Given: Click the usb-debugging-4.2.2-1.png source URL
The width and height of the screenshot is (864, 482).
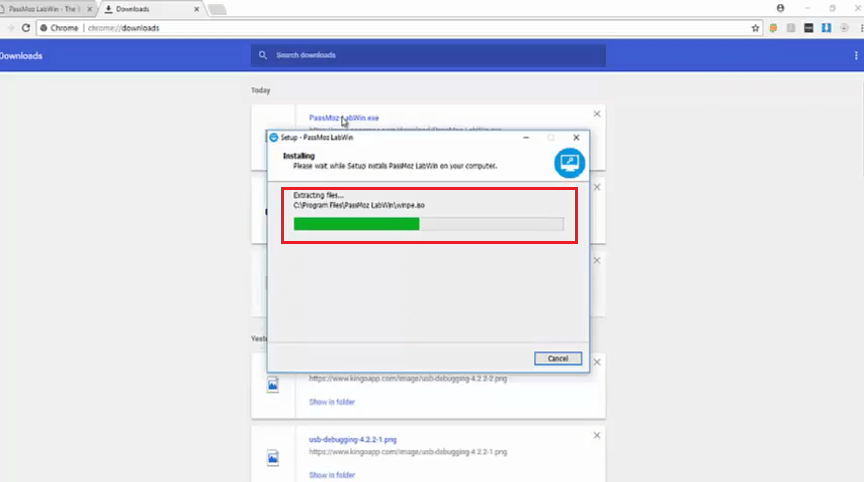Looking at the screenshot, I should point(408,452).
